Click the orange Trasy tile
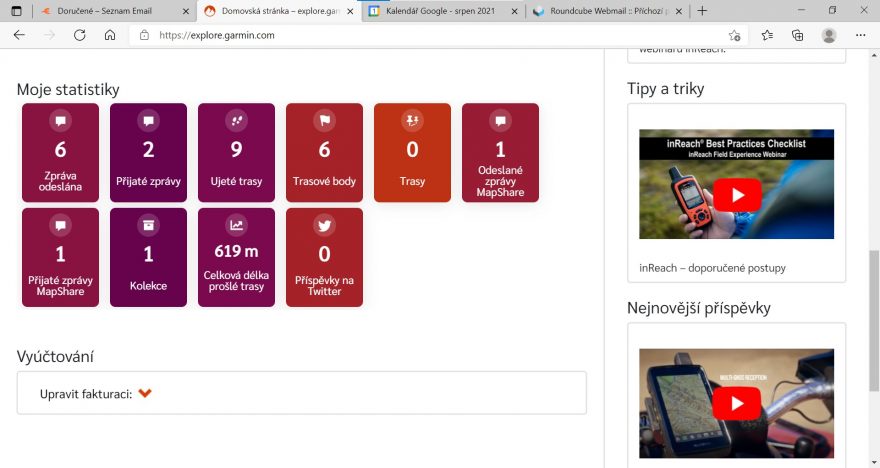The width and height of the screenshot is (880, 468). coord(412,153)
